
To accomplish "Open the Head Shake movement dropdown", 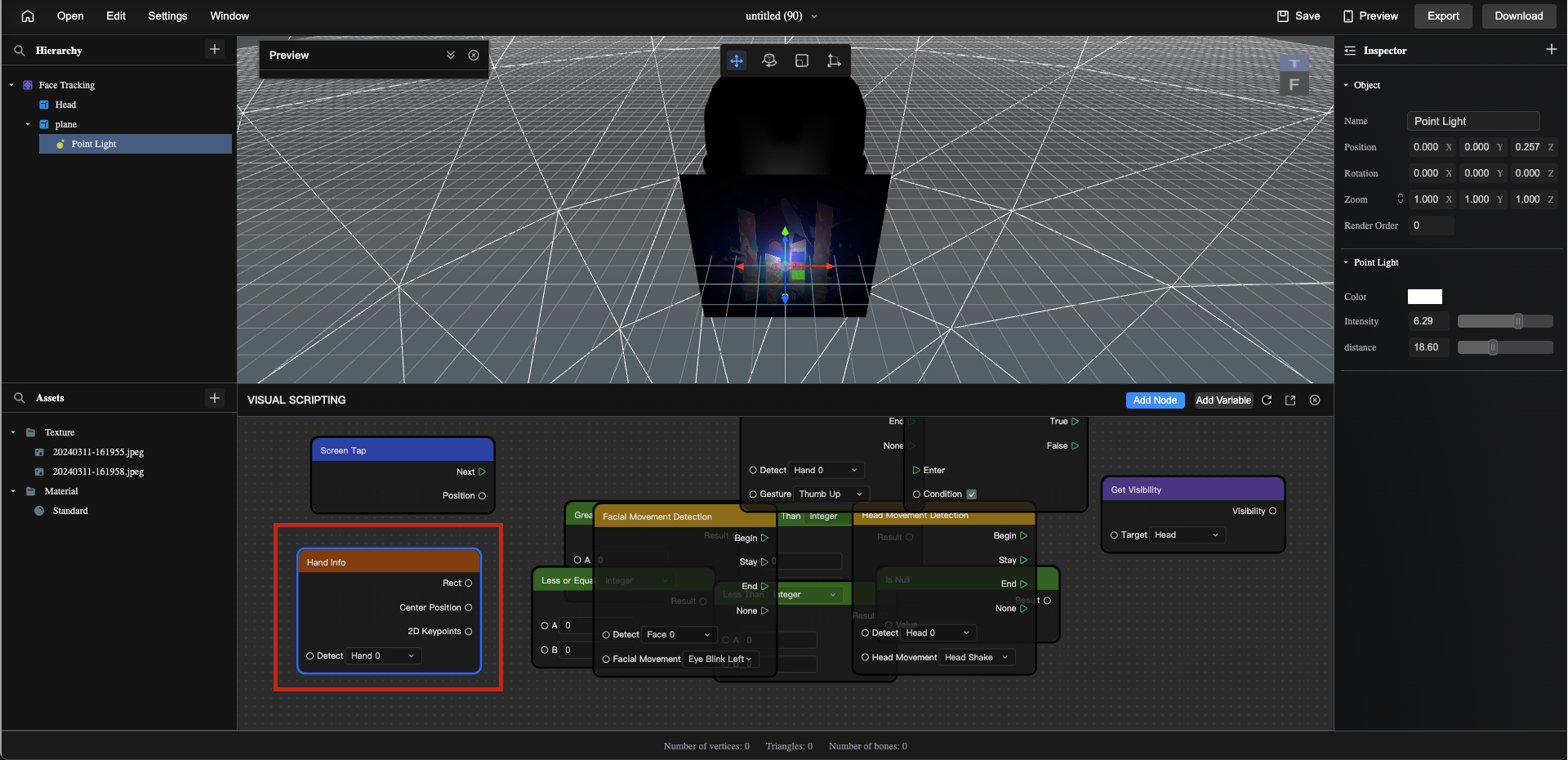I will click(977, 657).
